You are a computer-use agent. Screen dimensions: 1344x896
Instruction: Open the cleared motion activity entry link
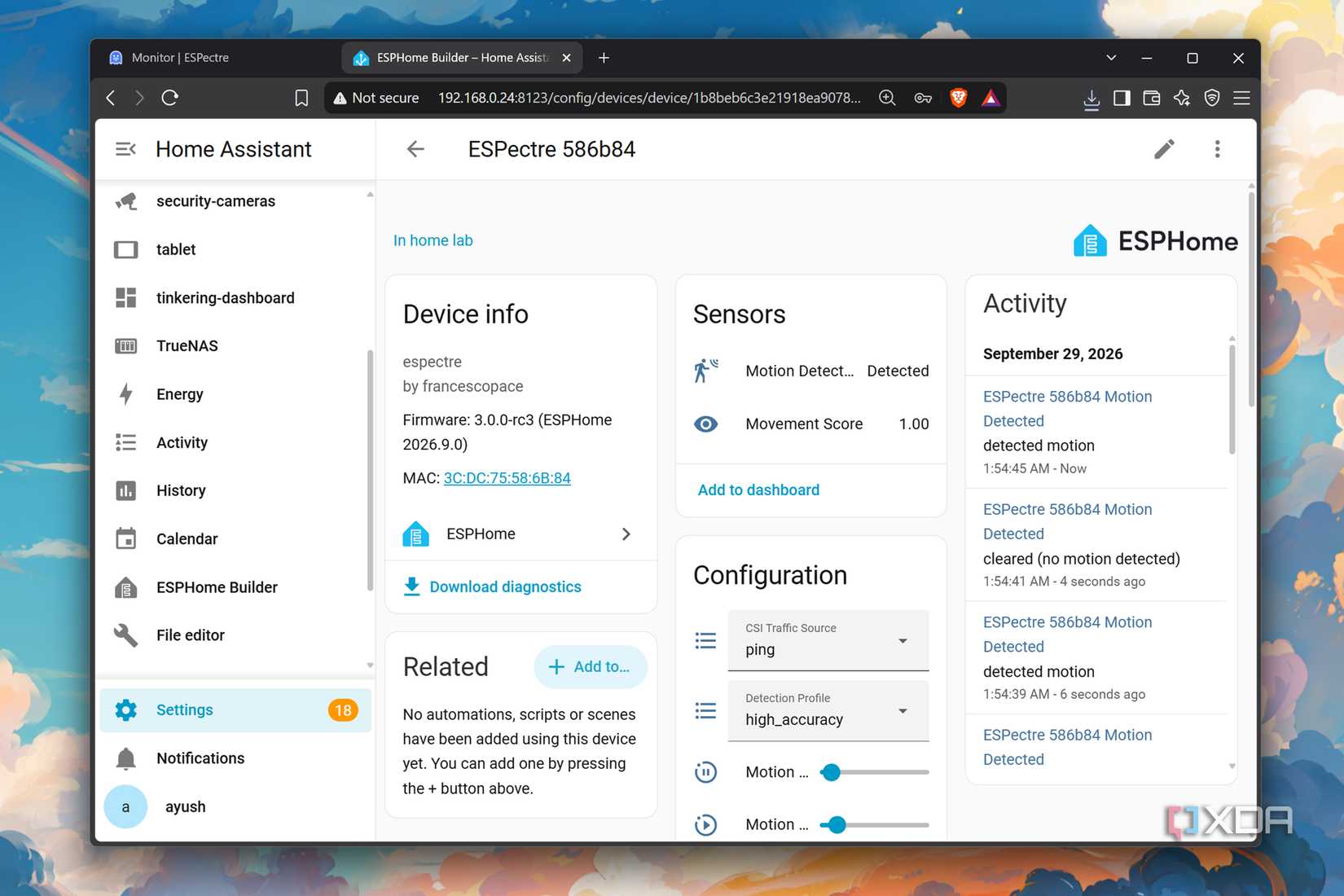1067,521
